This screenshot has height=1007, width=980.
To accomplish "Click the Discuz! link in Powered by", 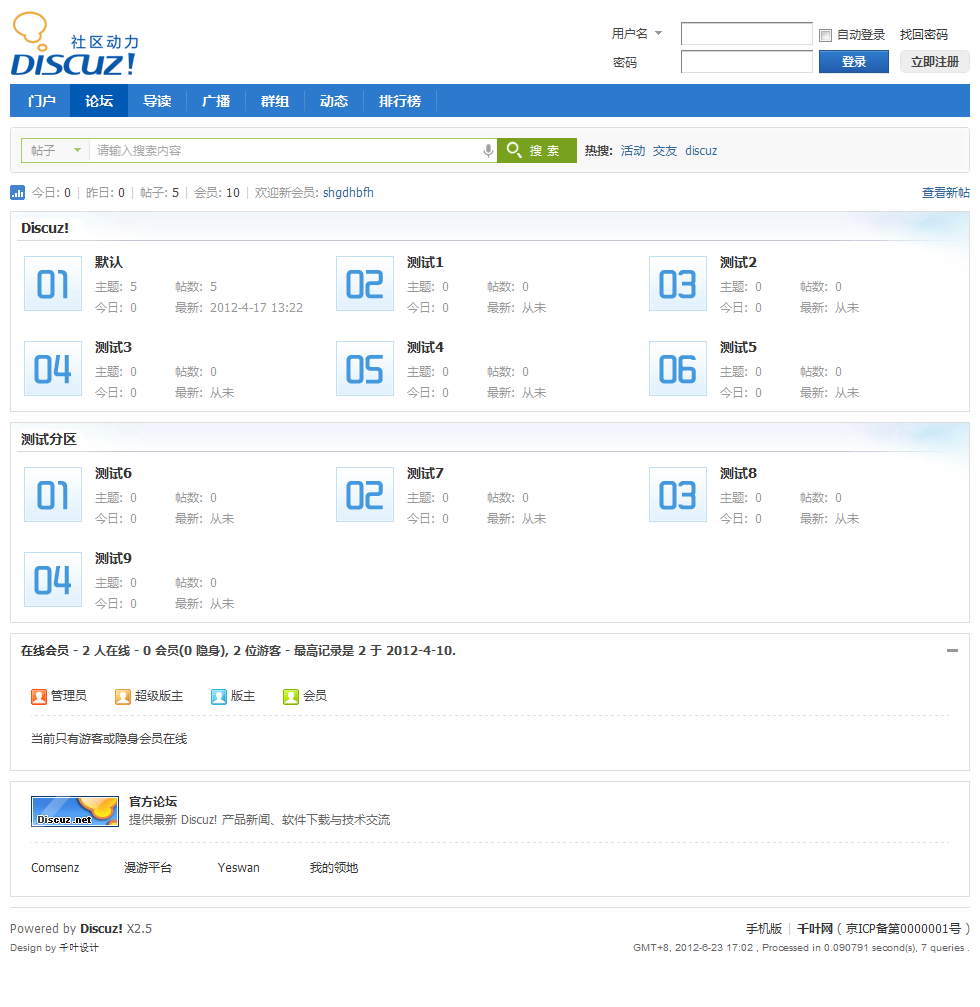I will [x=101, y=929].
